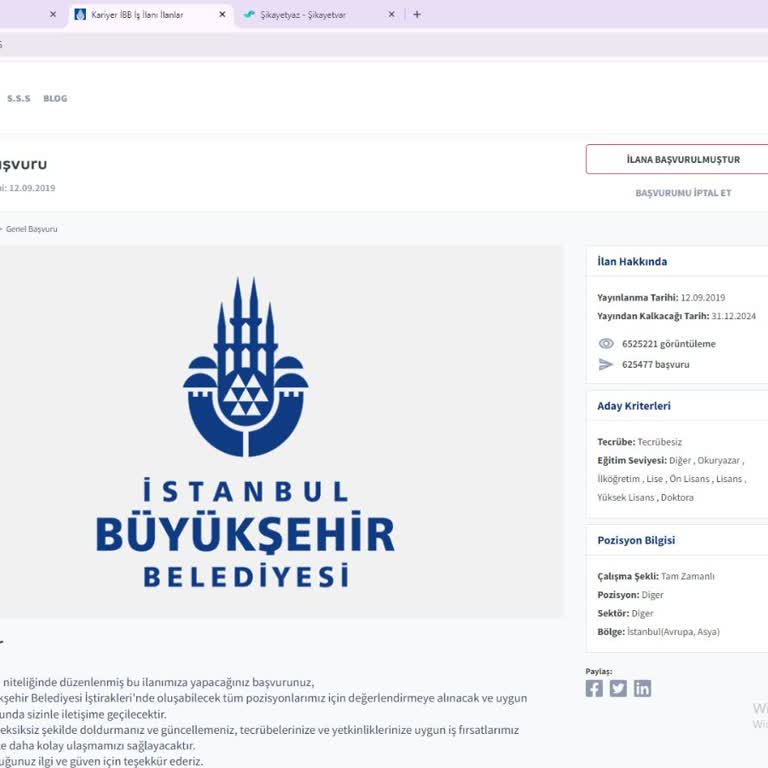This screenshot has height=768, width=768.
Task: Open a new browser tab with plus button
Action: 417,15
